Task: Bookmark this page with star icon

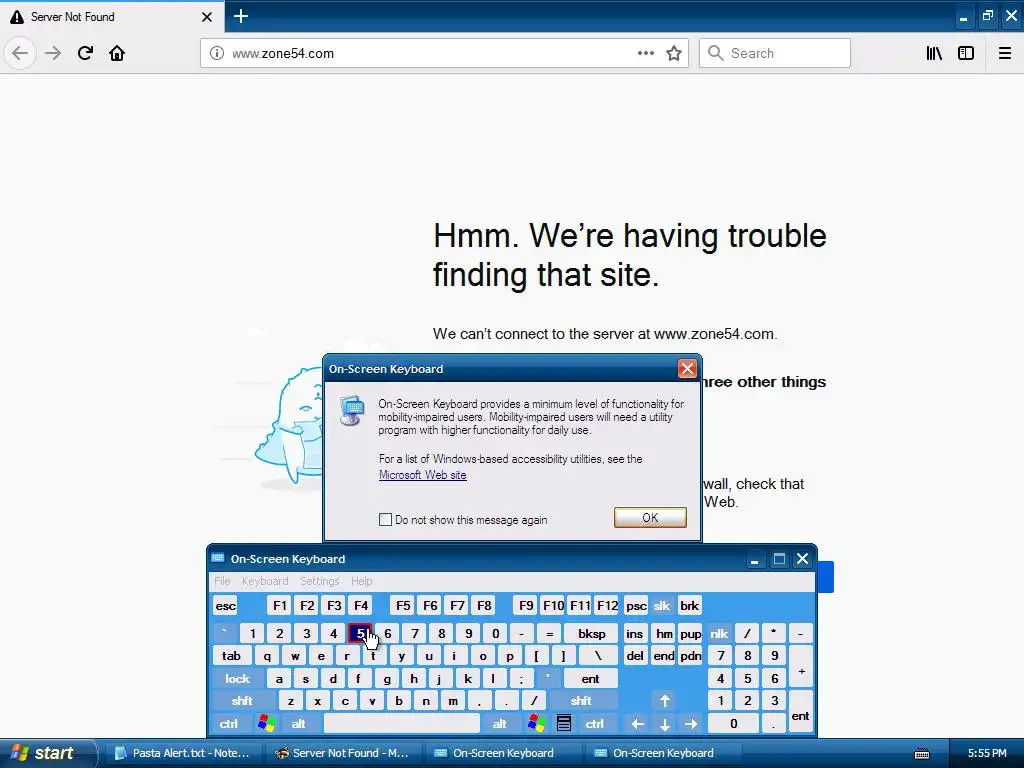Action: pos(674,53)
